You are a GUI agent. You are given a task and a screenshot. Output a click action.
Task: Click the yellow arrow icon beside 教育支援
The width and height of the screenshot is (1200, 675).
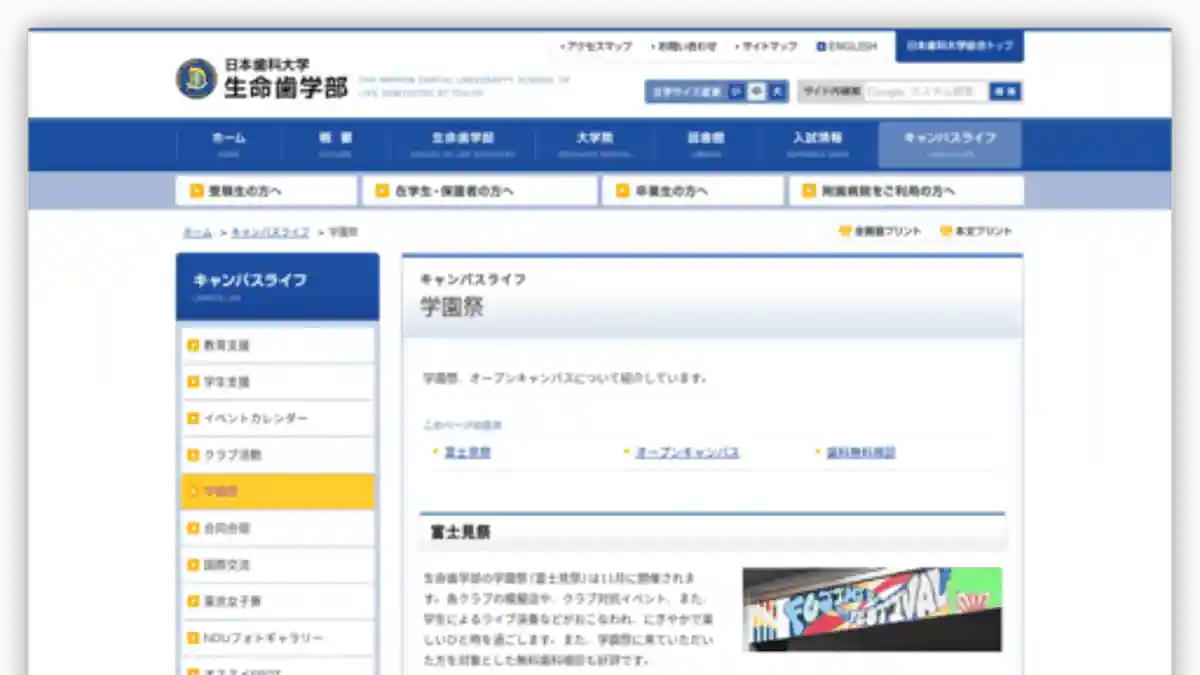click(193, 345)
